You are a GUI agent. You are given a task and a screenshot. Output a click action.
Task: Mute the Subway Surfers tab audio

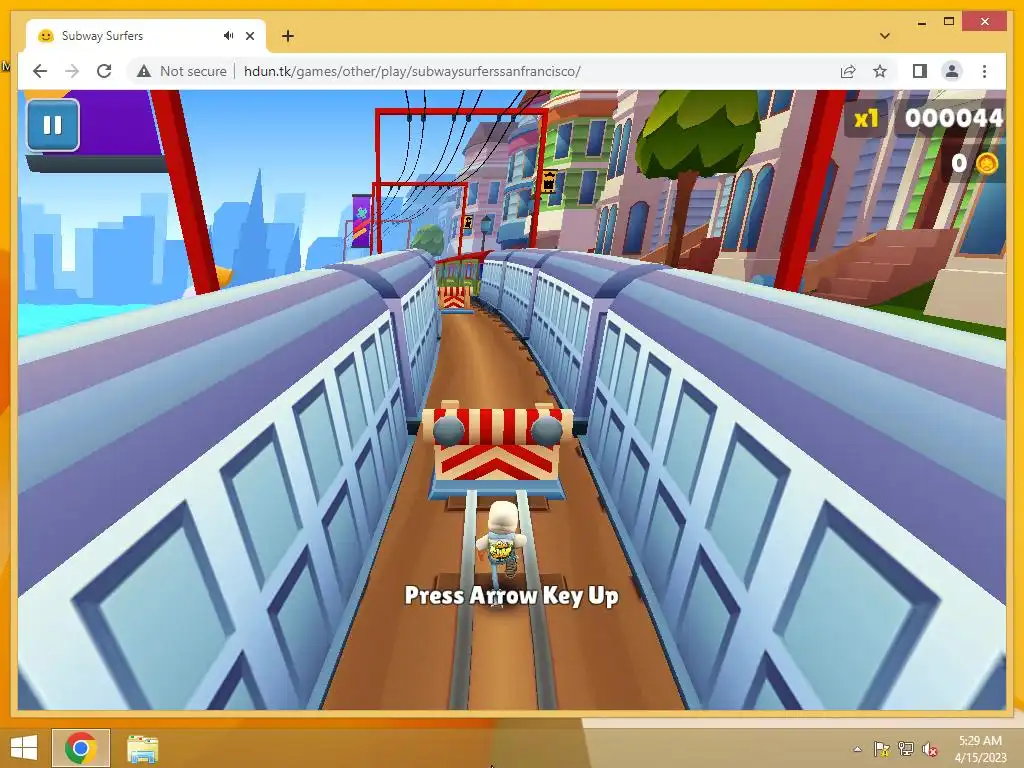228,36
